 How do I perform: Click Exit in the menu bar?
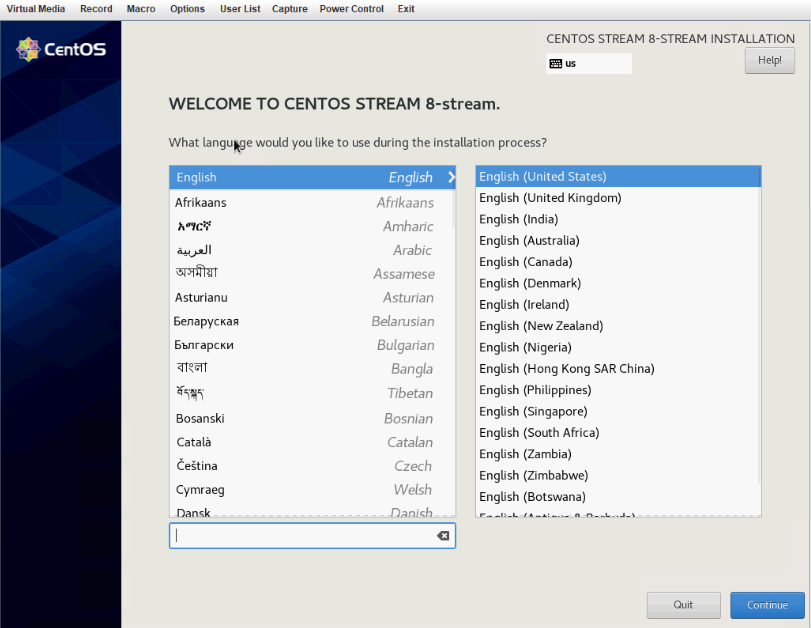pyautogui.click(x=406, y=9)
